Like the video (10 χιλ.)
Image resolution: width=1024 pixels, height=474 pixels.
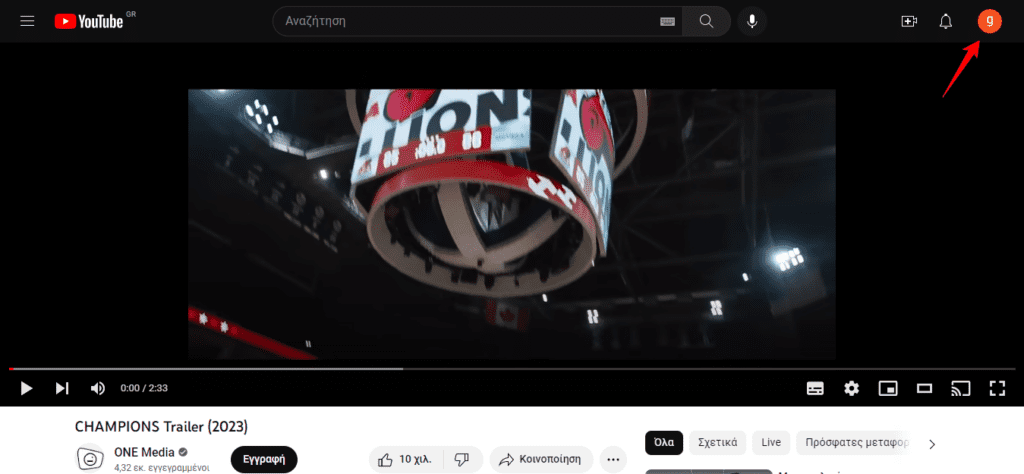406,459
